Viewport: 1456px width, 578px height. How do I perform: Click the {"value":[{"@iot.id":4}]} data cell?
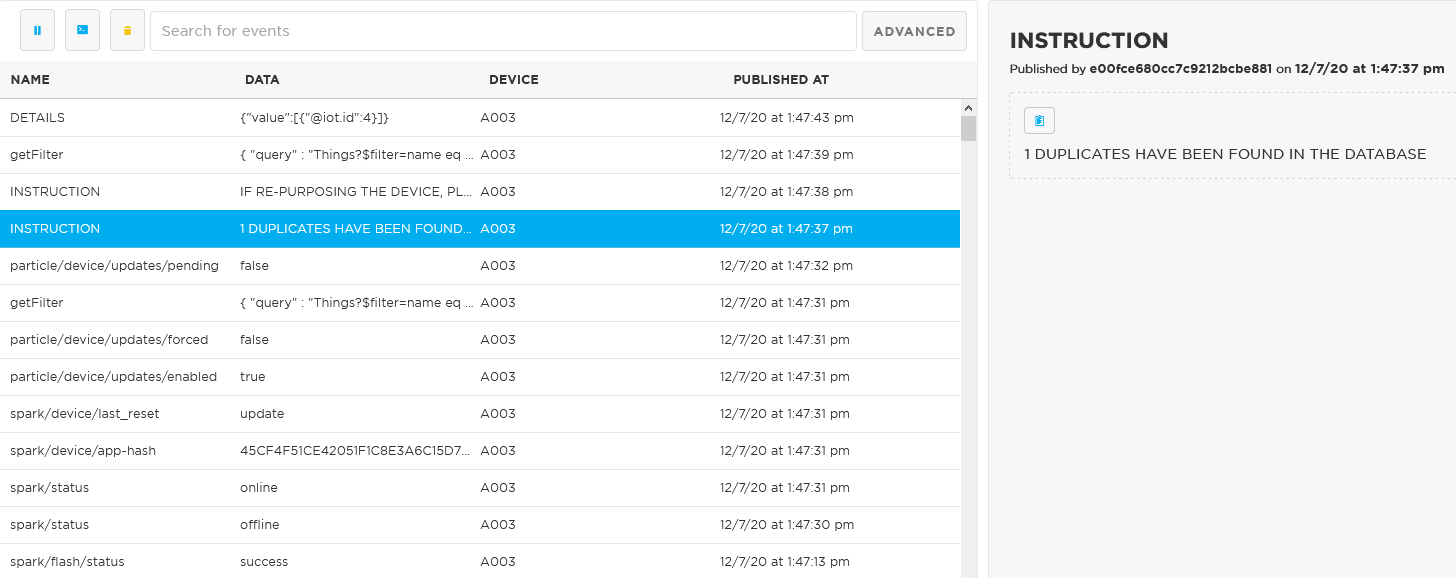point(314,118)
